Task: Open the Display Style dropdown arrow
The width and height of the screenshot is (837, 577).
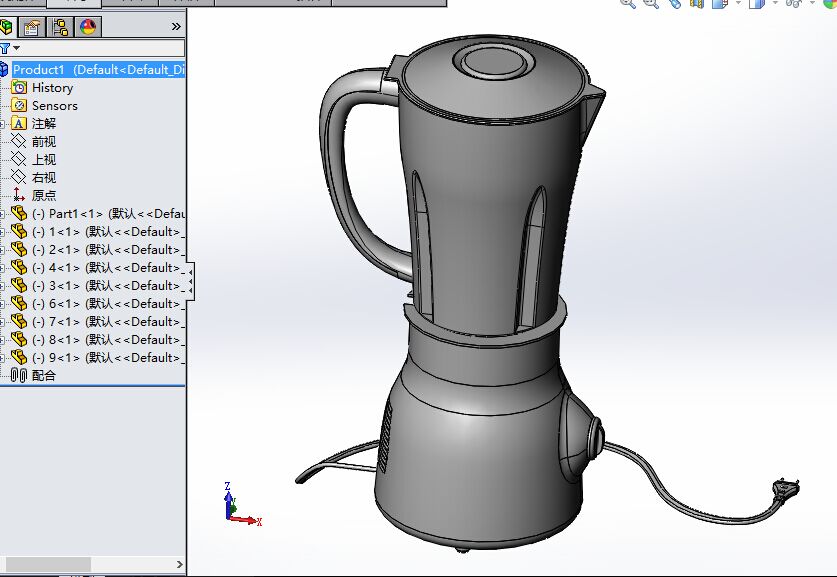Action: tap(775, 3)
